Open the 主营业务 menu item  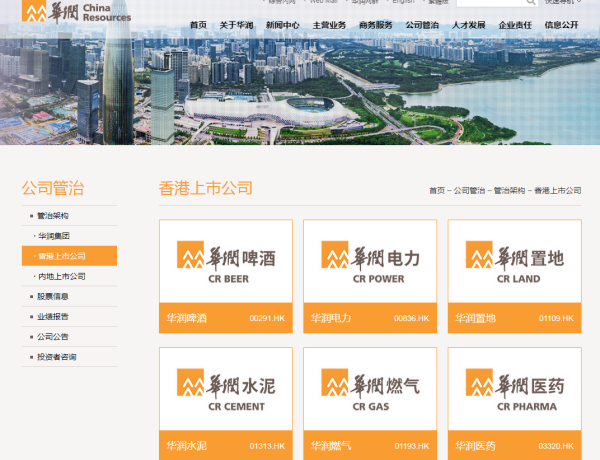[x=329, y=25]
